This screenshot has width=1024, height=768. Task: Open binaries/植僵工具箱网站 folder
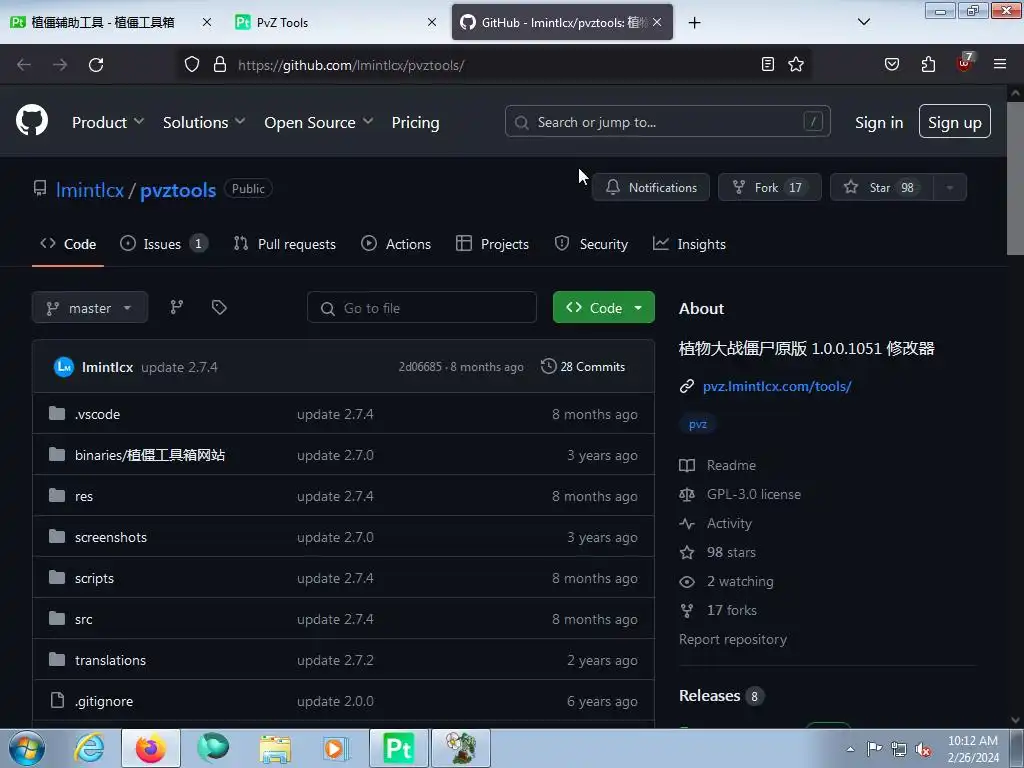pos(150,455)
